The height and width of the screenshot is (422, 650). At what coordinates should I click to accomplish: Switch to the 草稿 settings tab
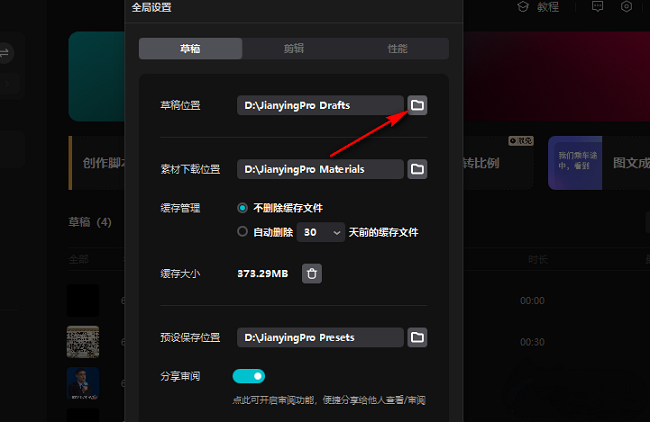(190, 49)
